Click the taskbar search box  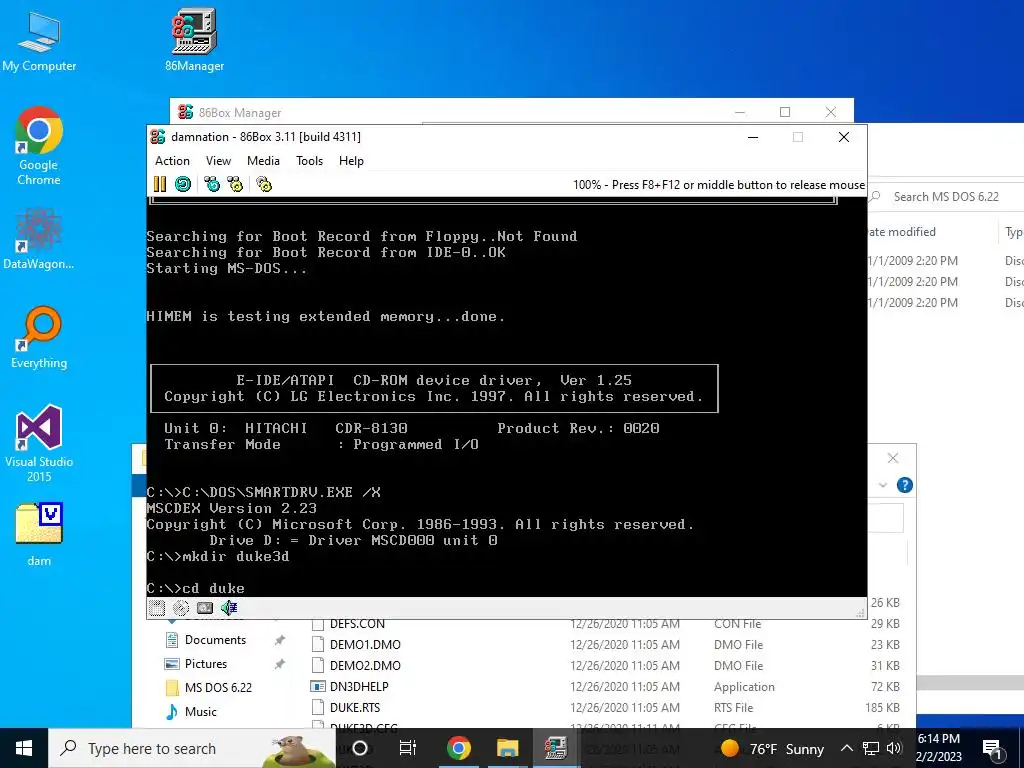coord(192,748)
